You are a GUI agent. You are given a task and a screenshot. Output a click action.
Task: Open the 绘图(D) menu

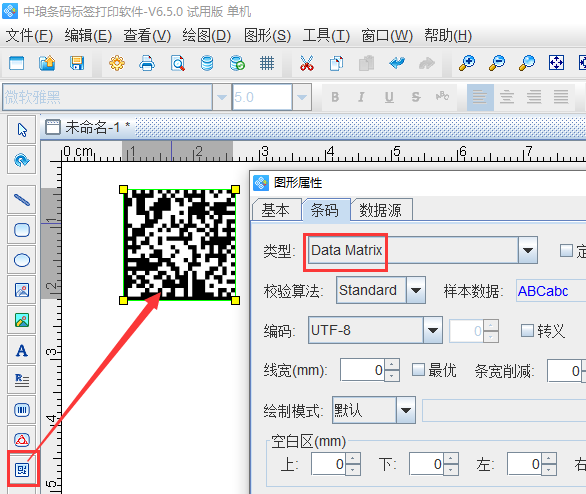point(207,36)
